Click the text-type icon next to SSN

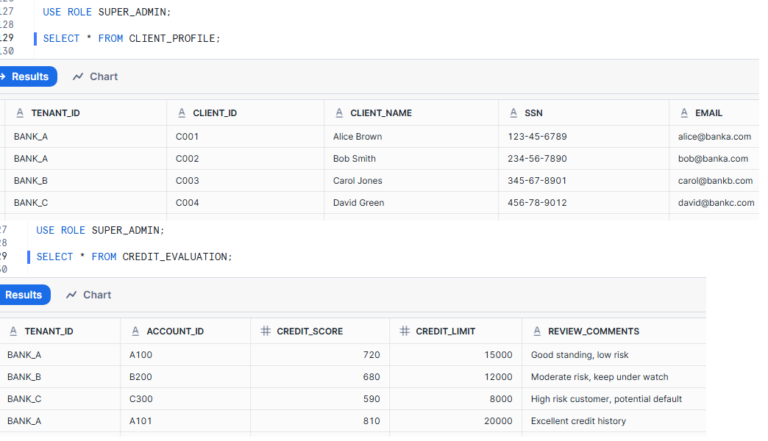pos(513,113)
